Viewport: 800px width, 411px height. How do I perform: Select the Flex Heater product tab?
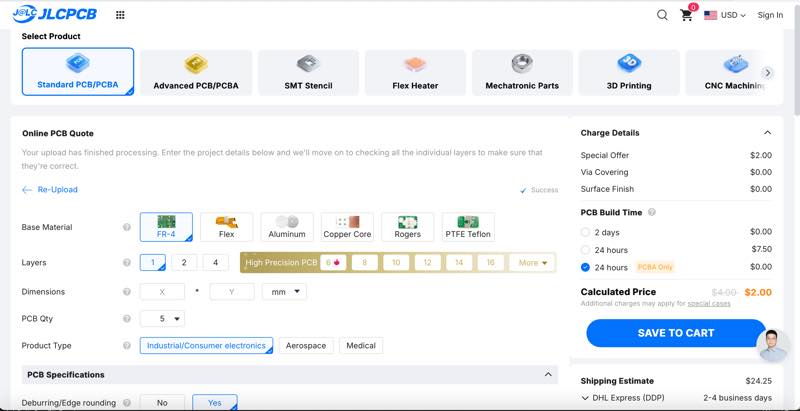[x=415, y=72]
